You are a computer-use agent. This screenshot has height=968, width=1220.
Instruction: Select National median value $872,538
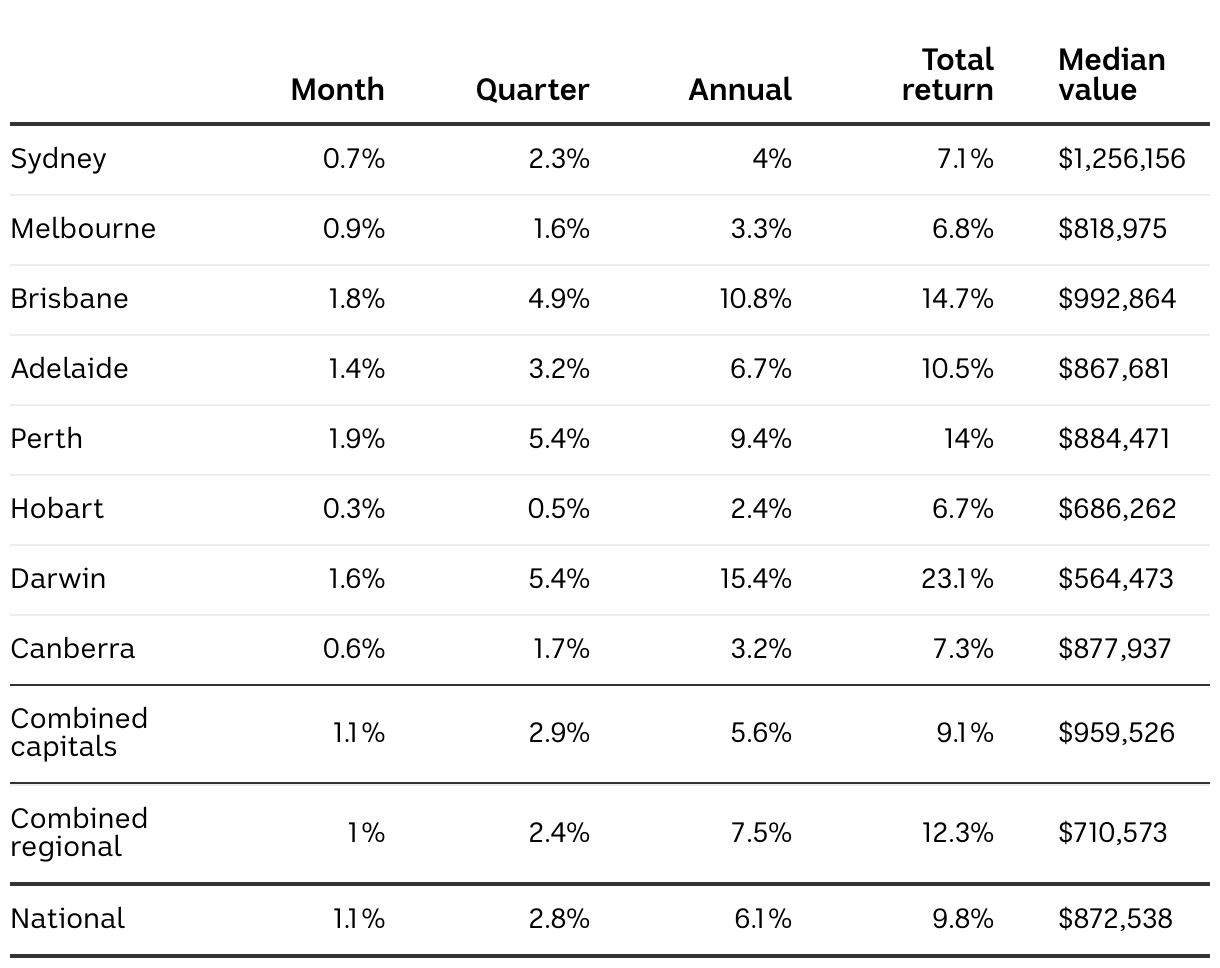pyautogui.click(x=1115, y=919)
